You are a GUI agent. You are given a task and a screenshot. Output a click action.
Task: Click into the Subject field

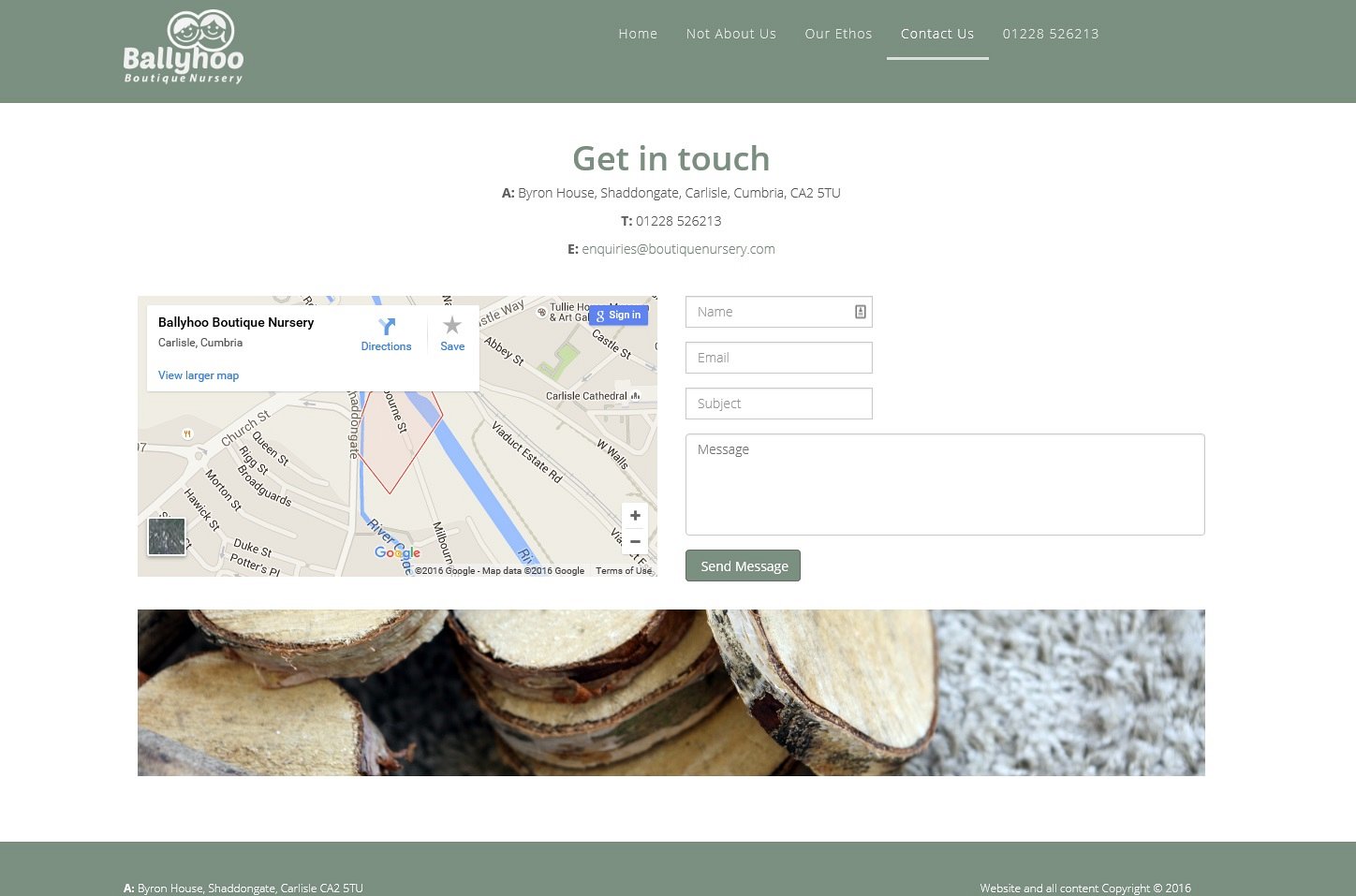click(778, 404)
